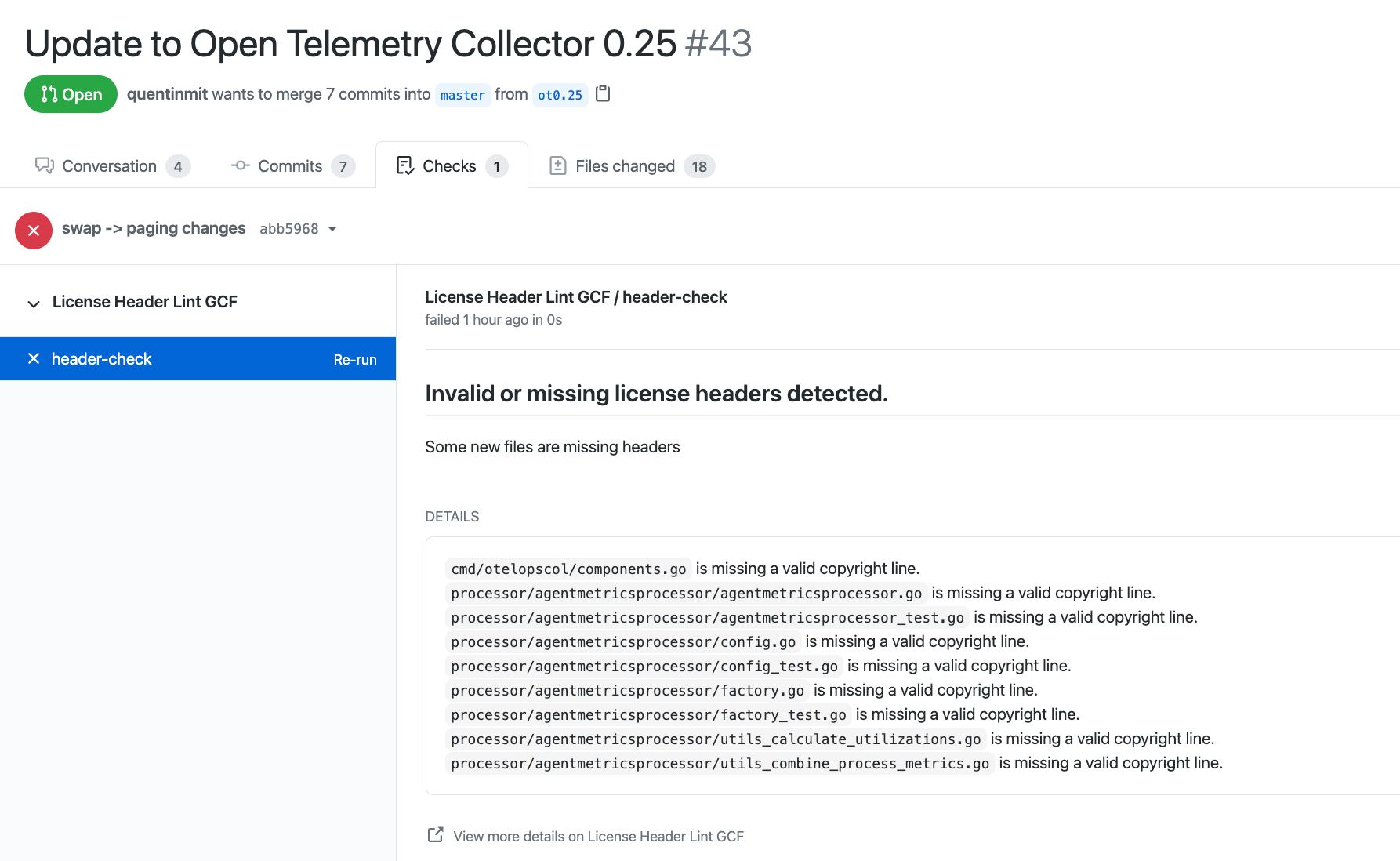Click the red X failed check icon
Image resolution: width=1400 pixels, height=861 pixels.
(34, 230)
